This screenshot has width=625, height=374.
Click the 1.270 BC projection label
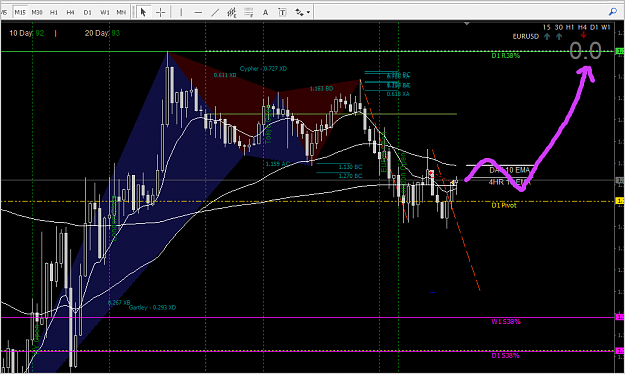(x=350, y=176)
